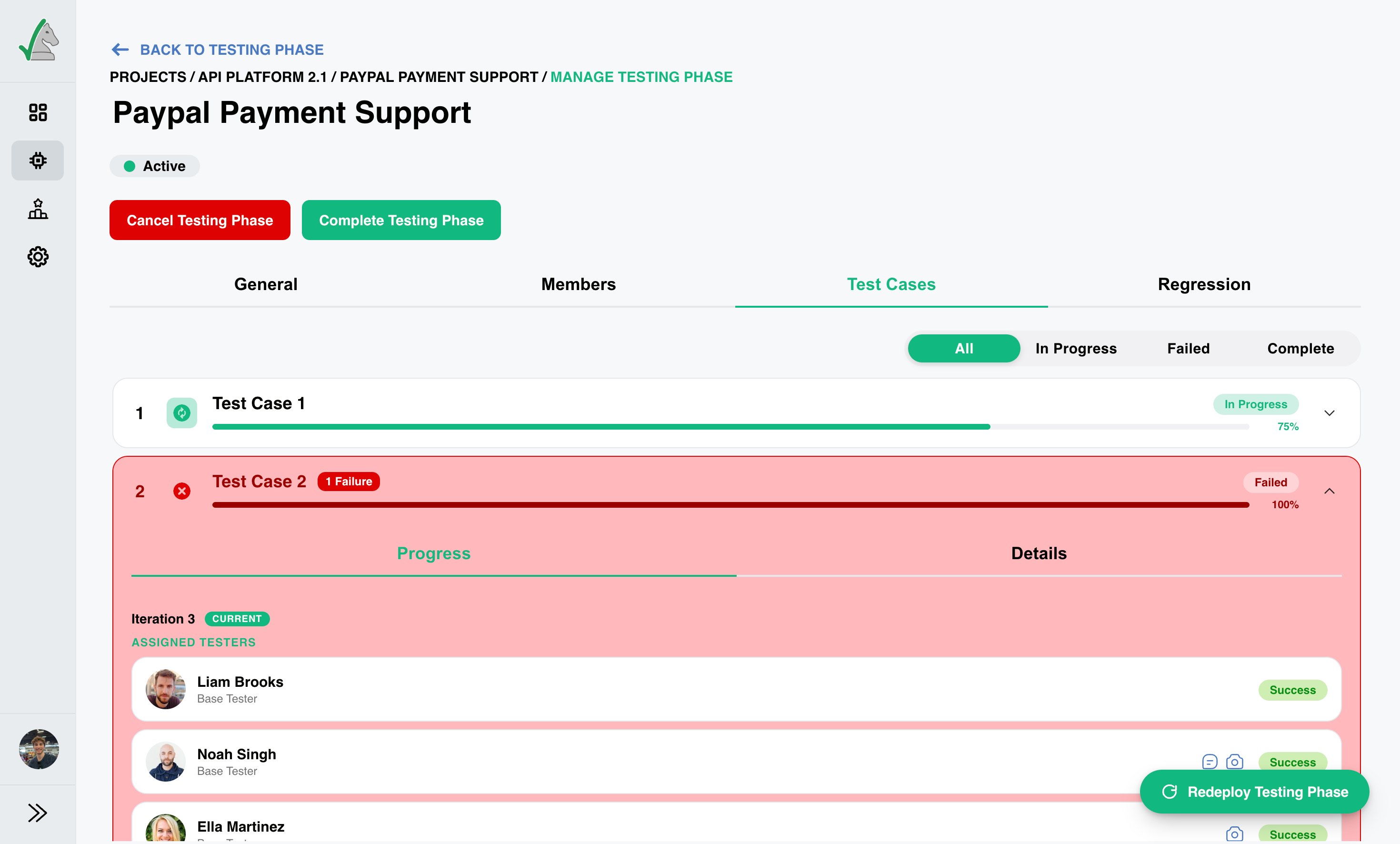Click the Iteration 3 label

tap(163, 619)
